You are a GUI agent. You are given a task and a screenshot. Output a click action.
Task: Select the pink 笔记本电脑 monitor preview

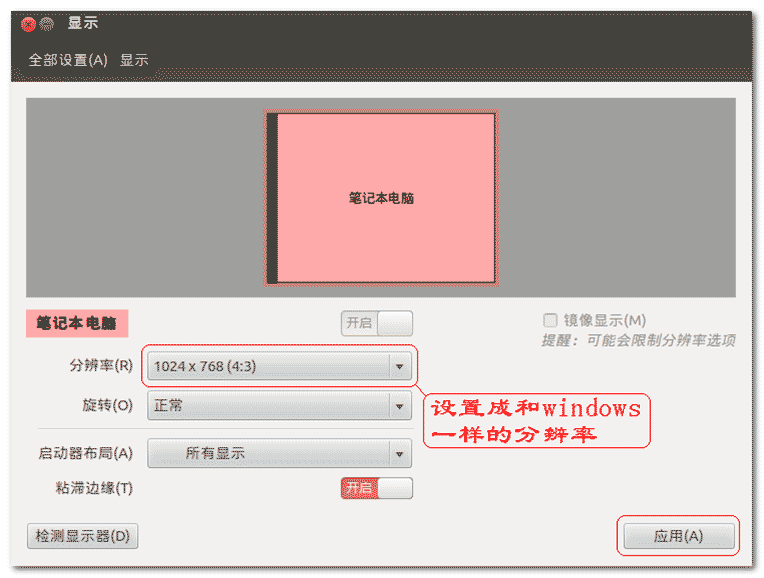[x=381, y=198]
